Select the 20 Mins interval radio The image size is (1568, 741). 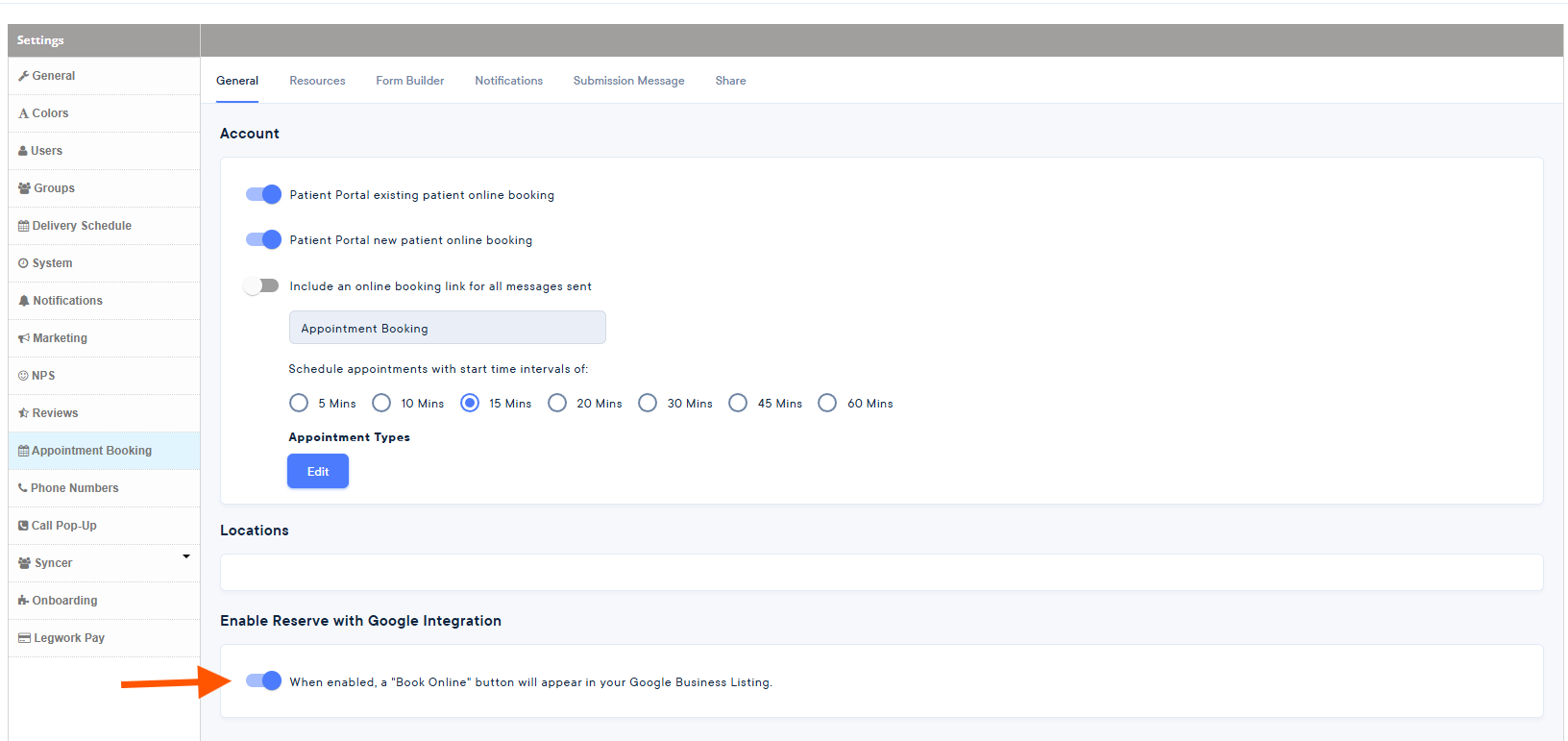557,403
